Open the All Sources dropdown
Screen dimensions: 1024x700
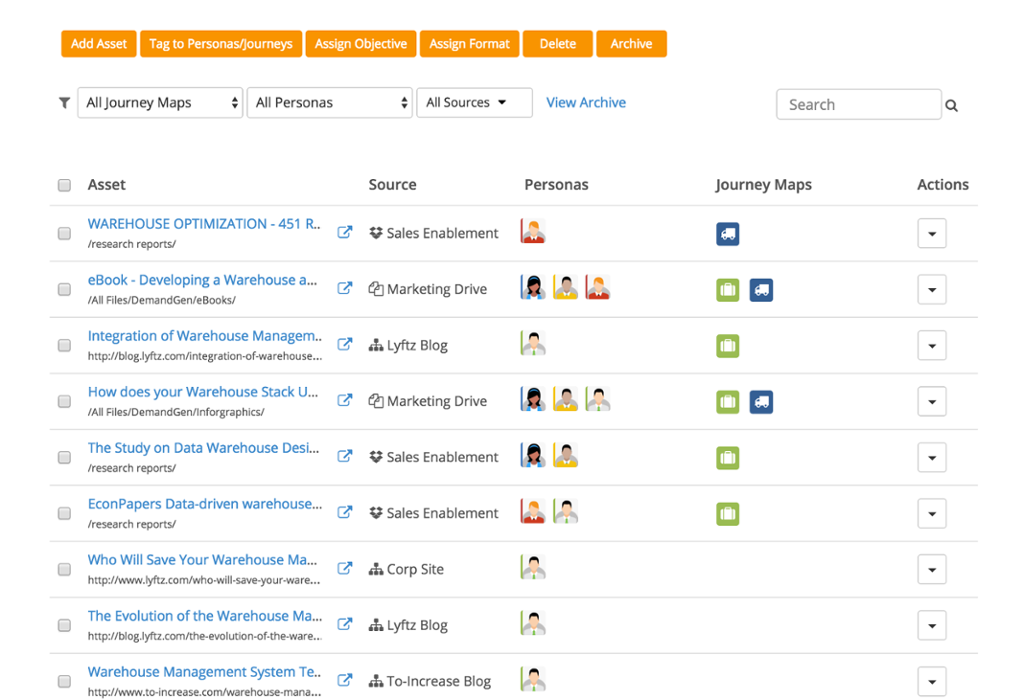click(474, 103)
